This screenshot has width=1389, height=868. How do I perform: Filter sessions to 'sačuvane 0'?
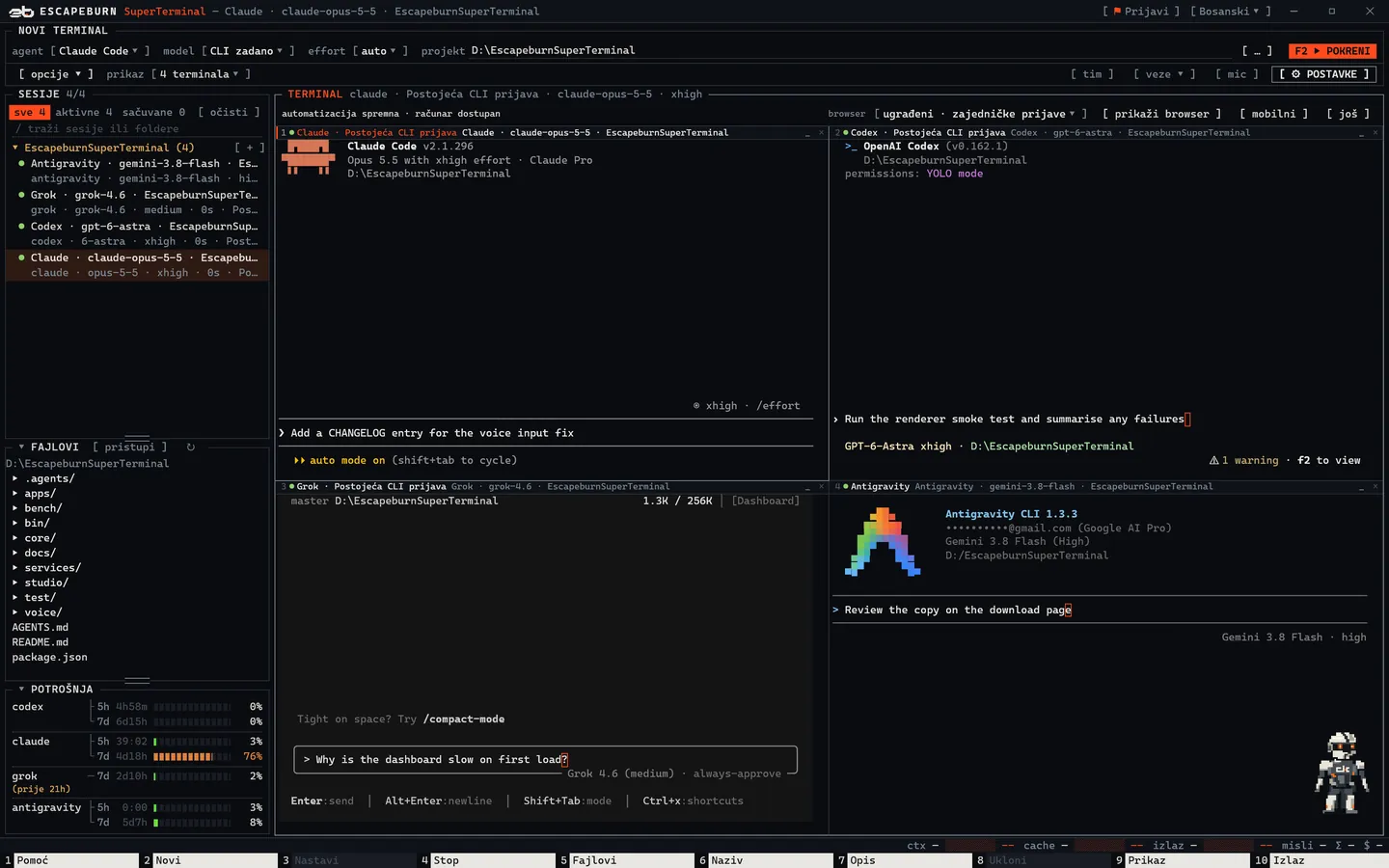(153, 113)
